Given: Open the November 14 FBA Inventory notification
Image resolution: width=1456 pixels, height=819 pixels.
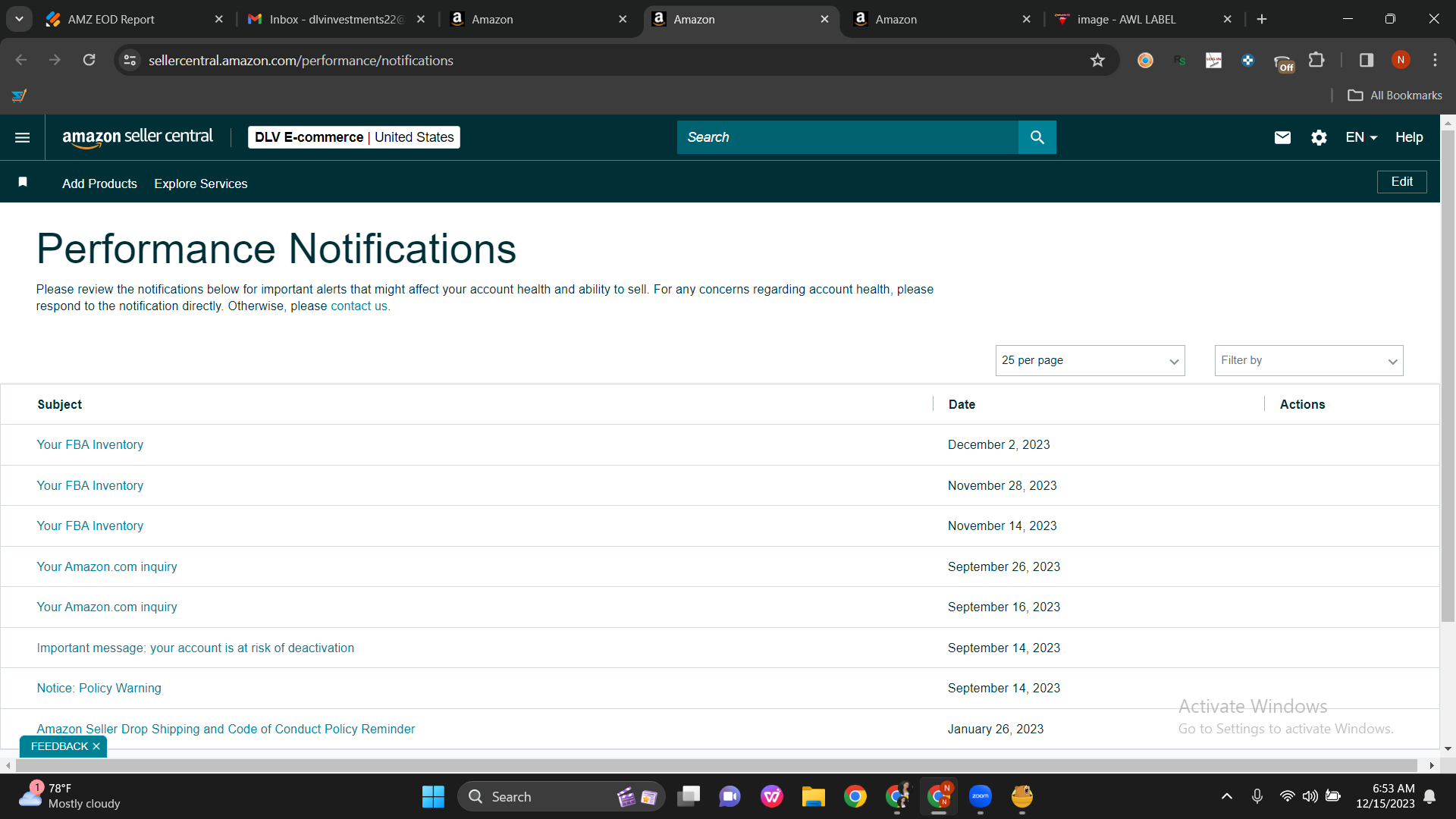Looking at the screenshot, I should (90, 526).
